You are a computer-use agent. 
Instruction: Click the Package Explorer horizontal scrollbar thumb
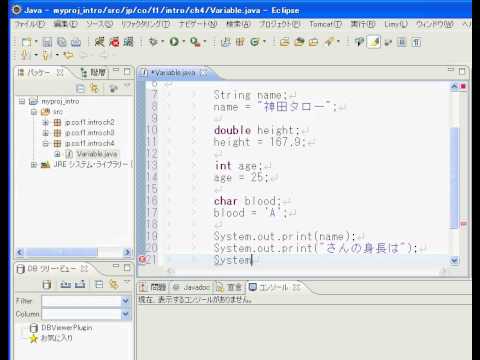[x=62, y=252]
